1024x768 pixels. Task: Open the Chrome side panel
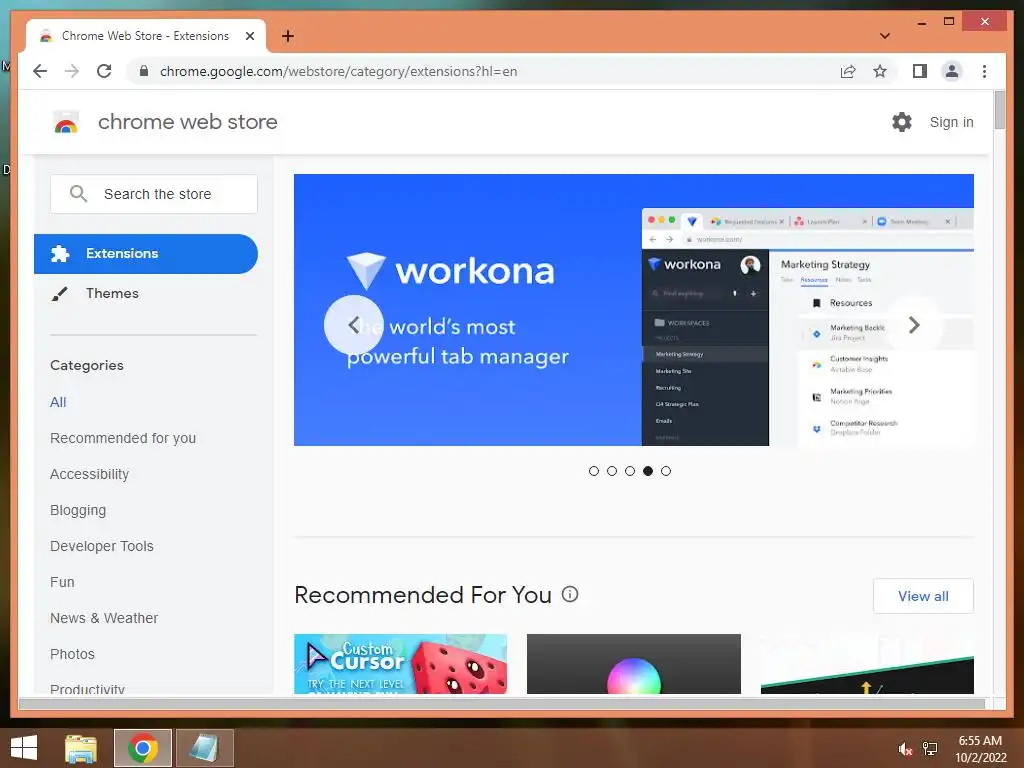(920, 71)
